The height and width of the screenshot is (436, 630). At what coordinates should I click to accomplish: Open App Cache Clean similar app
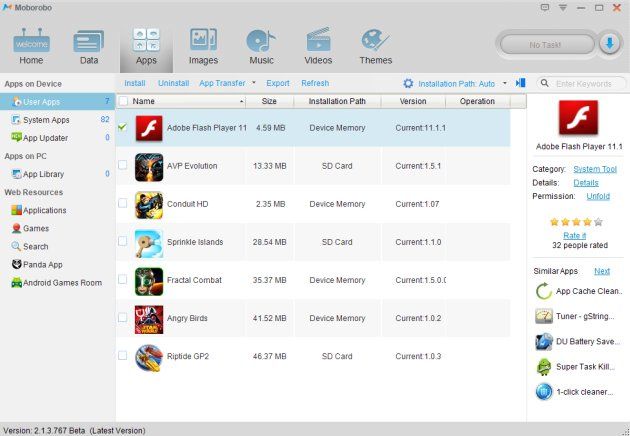pos(579,291)
